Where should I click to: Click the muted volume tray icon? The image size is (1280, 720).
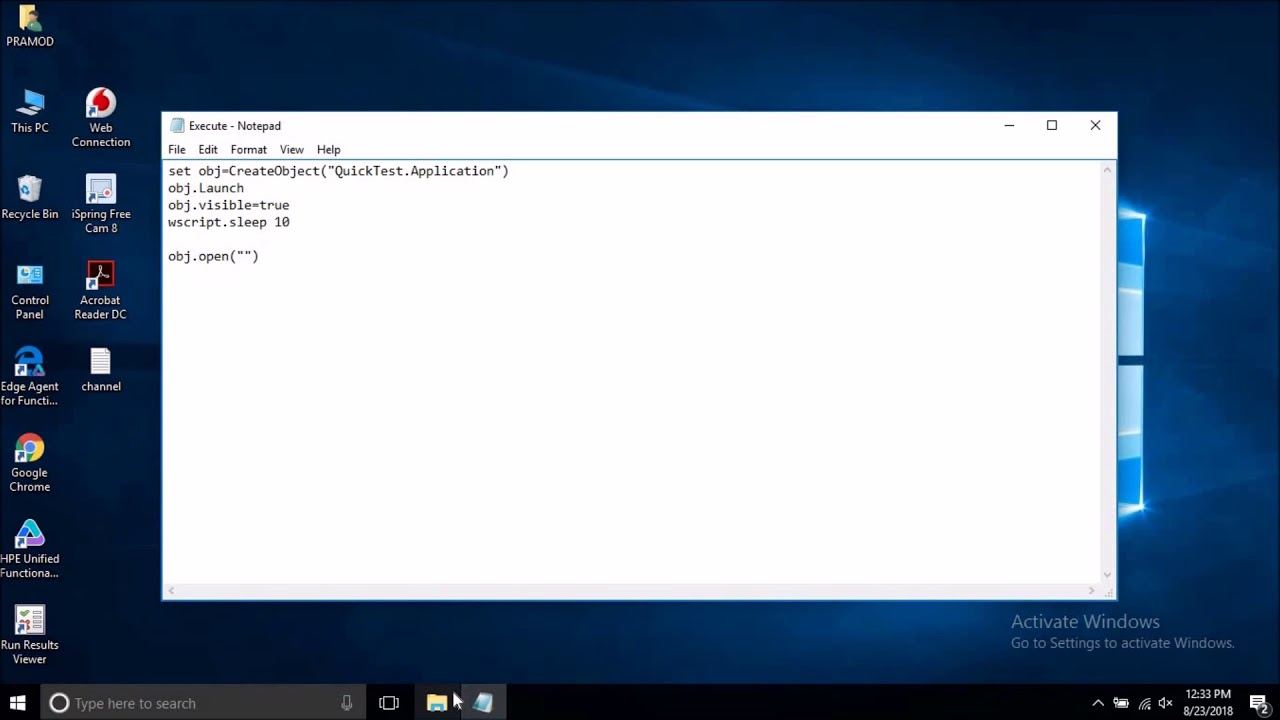pos(1165,703)
